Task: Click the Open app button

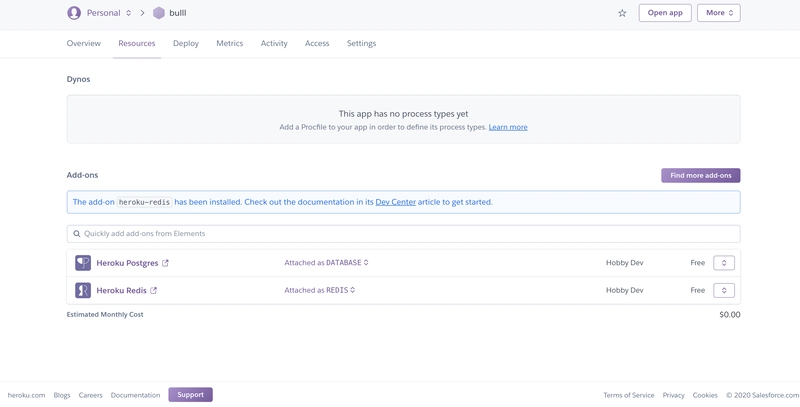Action: 665,13
